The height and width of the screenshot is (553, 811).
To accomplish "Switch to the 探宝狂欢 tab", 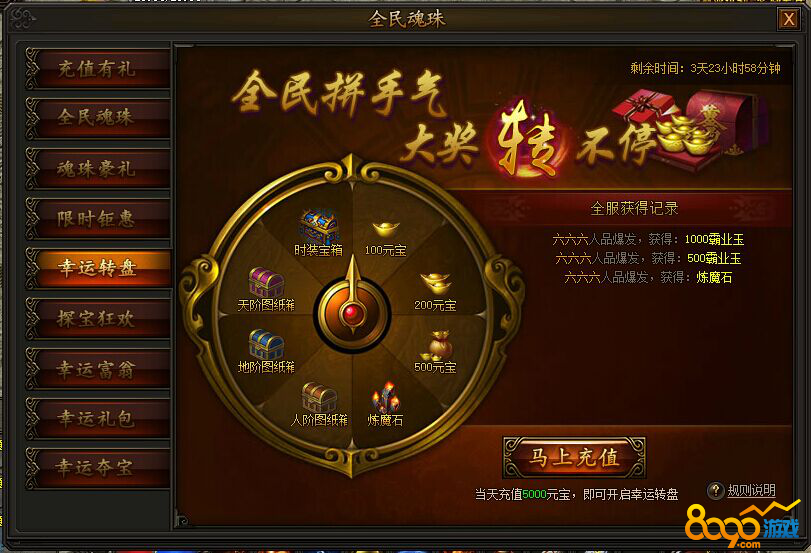I will click(x=98, y=319).
